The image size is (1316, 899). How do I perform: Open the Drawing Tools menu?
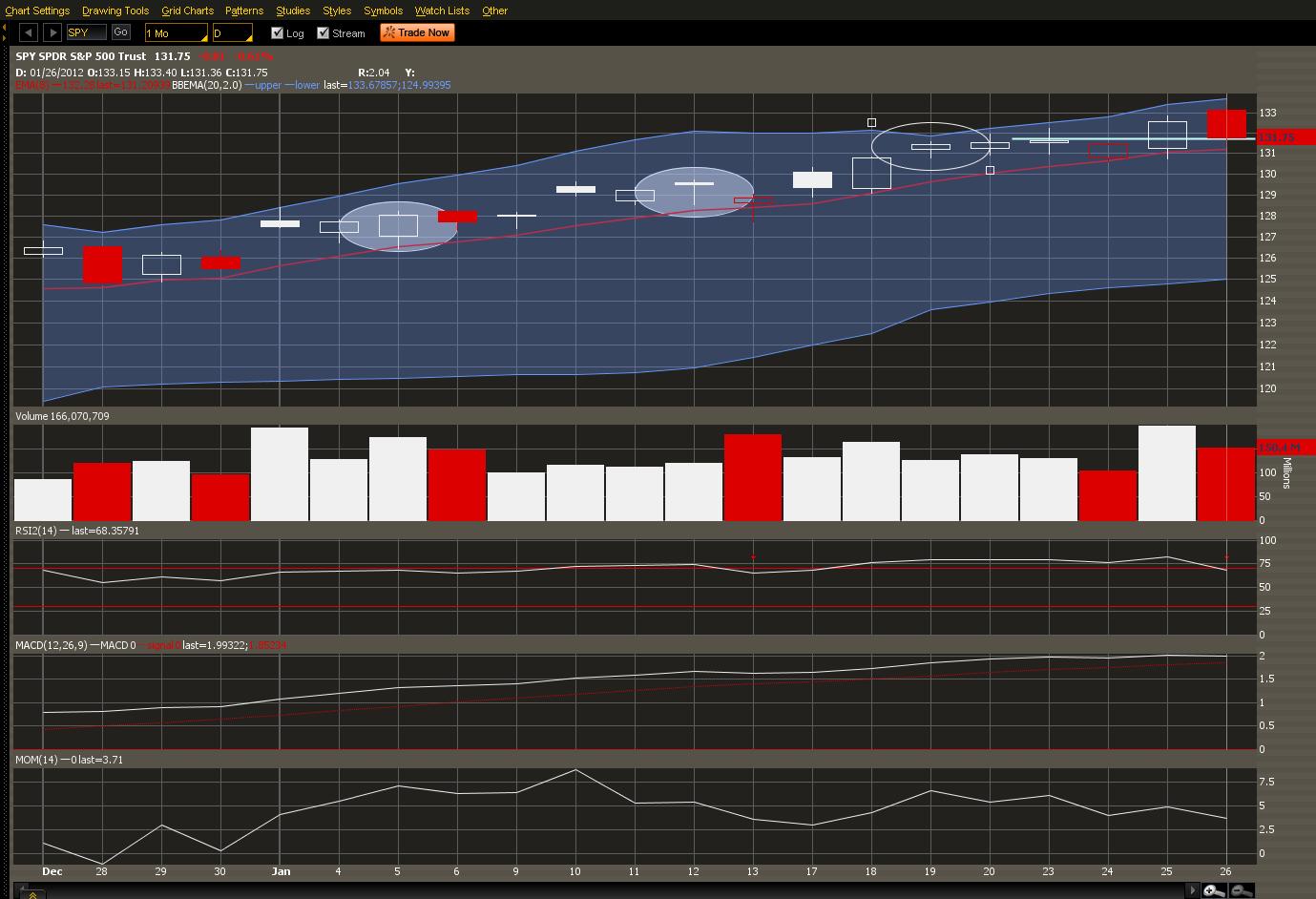pyautogui.click(x=115, y=10)
